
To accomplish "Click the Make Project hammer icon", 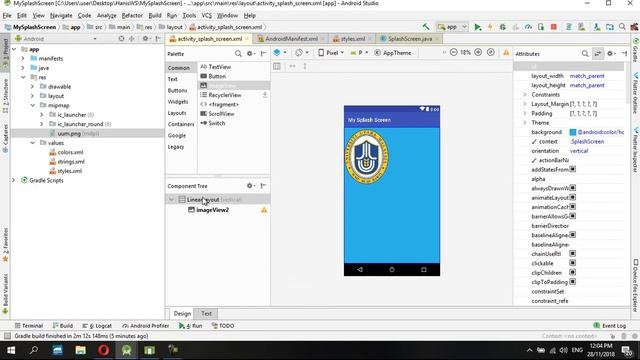I will 426,27.
